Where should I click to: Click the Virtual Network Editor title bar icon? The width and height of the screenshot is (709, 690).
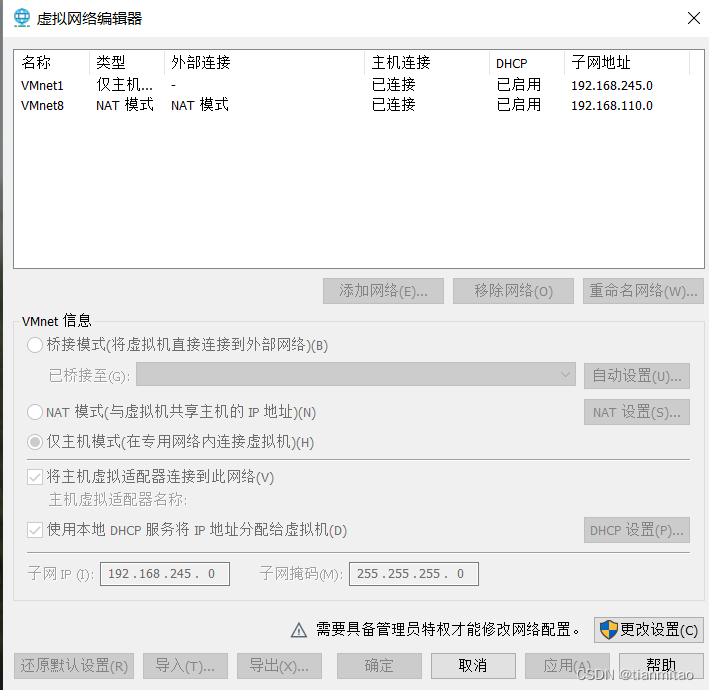coord(21,18)
